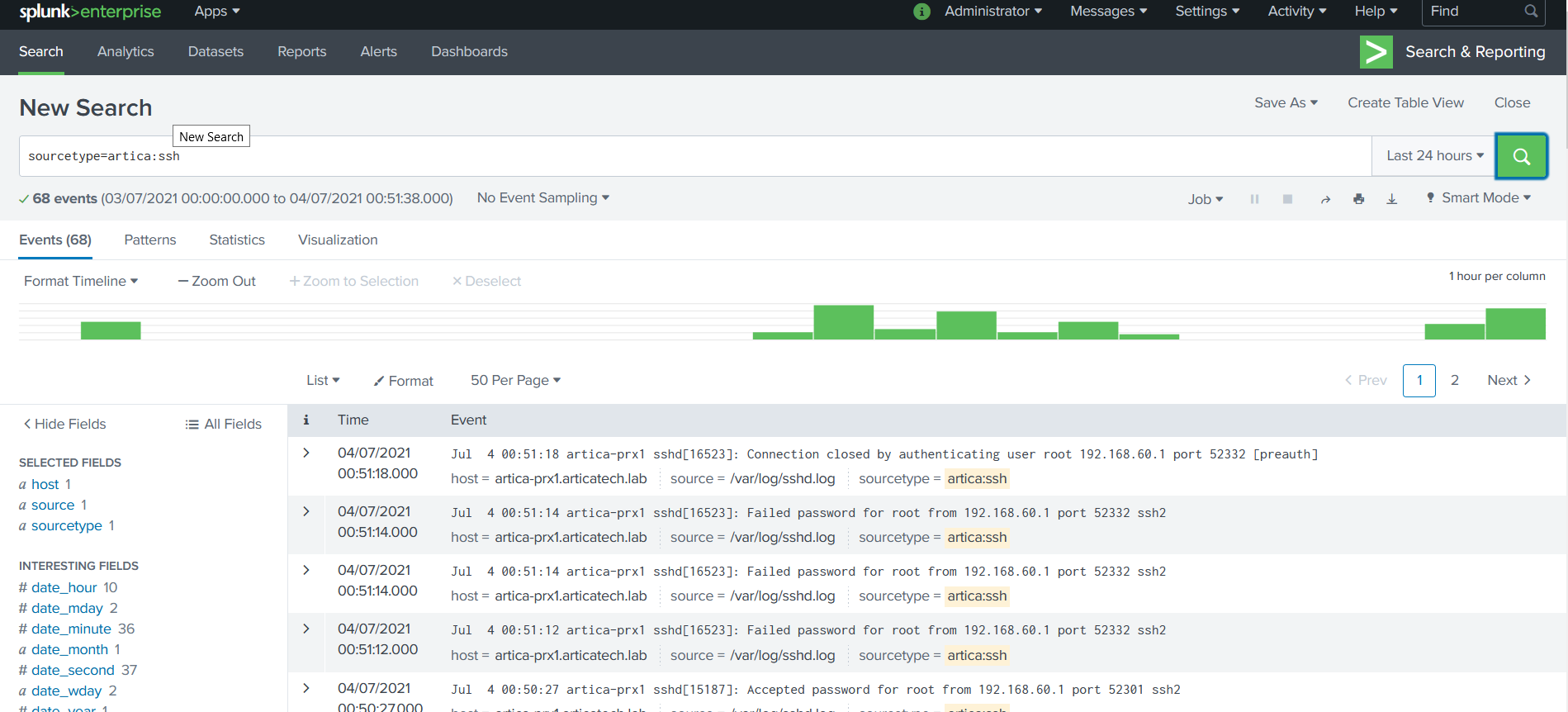This screenshot has width=1568, height=712.
Task: Pause the search job
Action: [x=1254, y=199]
